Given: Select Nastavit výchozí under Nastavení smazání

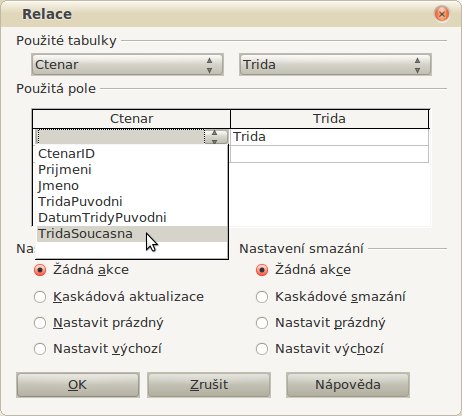Looking at the screenshot, I should point(320,349).
